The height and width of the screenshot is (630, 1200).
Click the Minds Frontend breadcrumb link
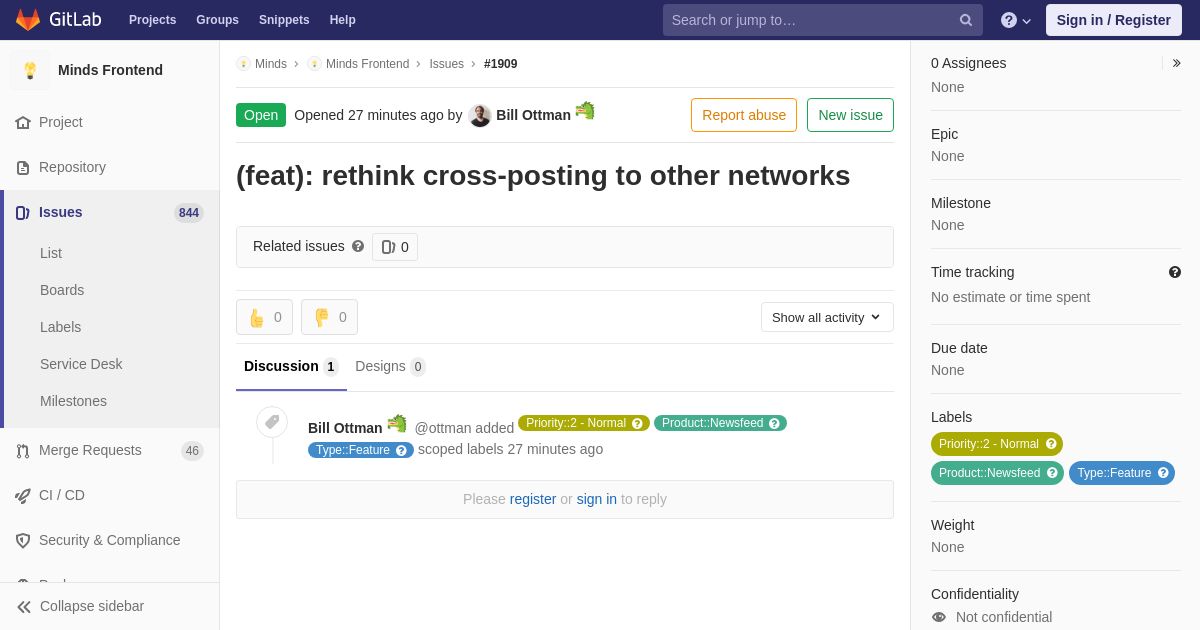(367, 64)
